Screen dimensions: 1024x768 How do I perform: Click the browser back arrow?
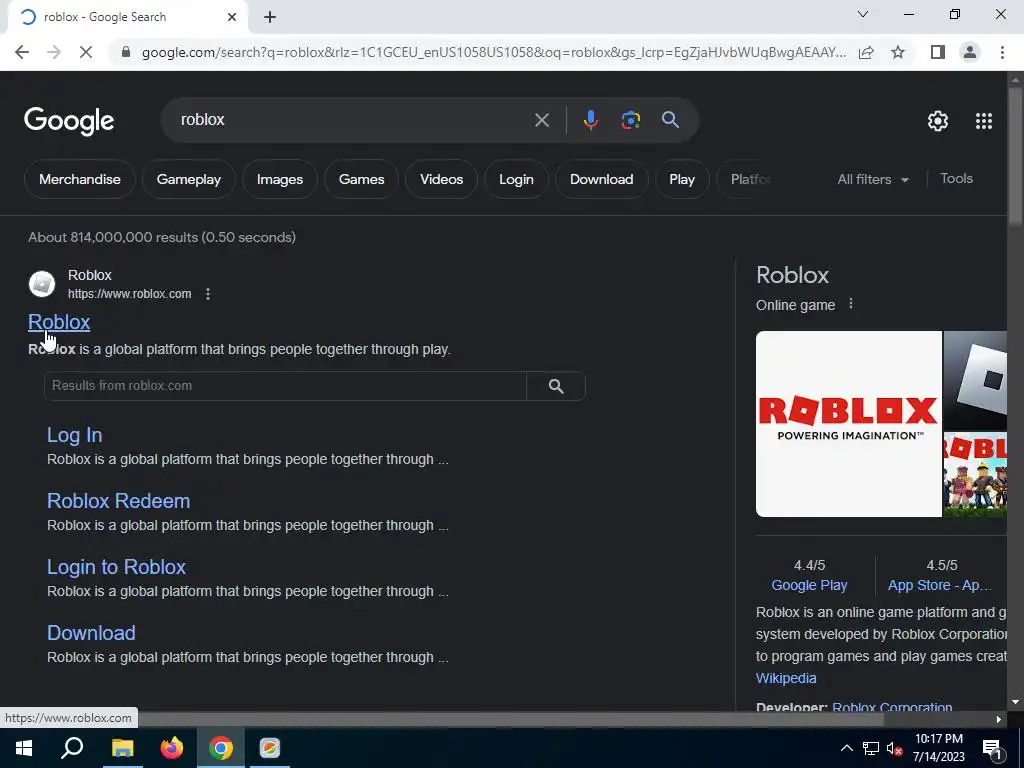[22, 52]
